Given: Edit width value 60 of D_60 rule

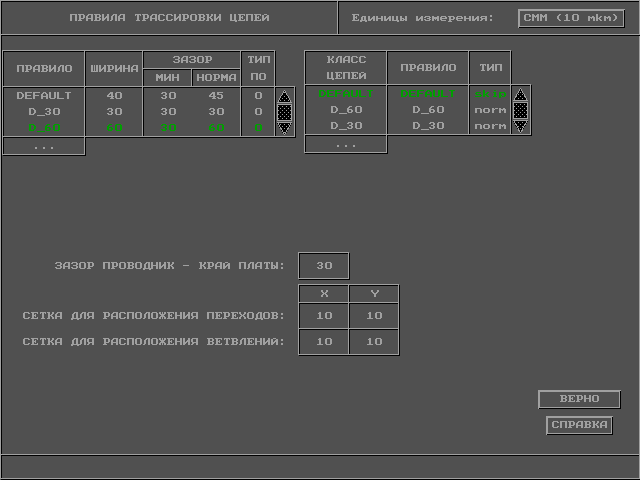Looking at the screenshot, I should 114,127.
